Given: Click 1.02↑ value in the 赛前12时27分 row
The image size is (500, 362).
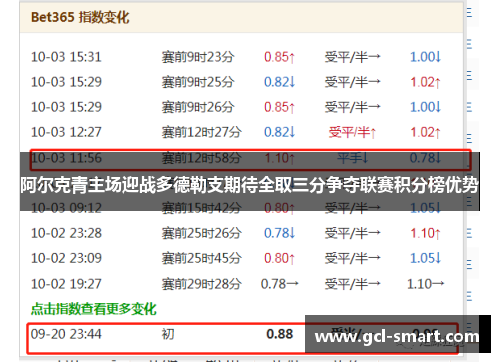Looking at the screenshot, I should tap(425, 132).
